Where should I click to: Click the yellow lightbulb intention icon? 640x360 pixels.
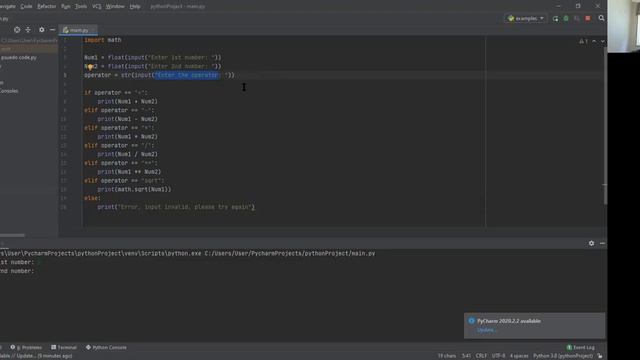[90, 67]
